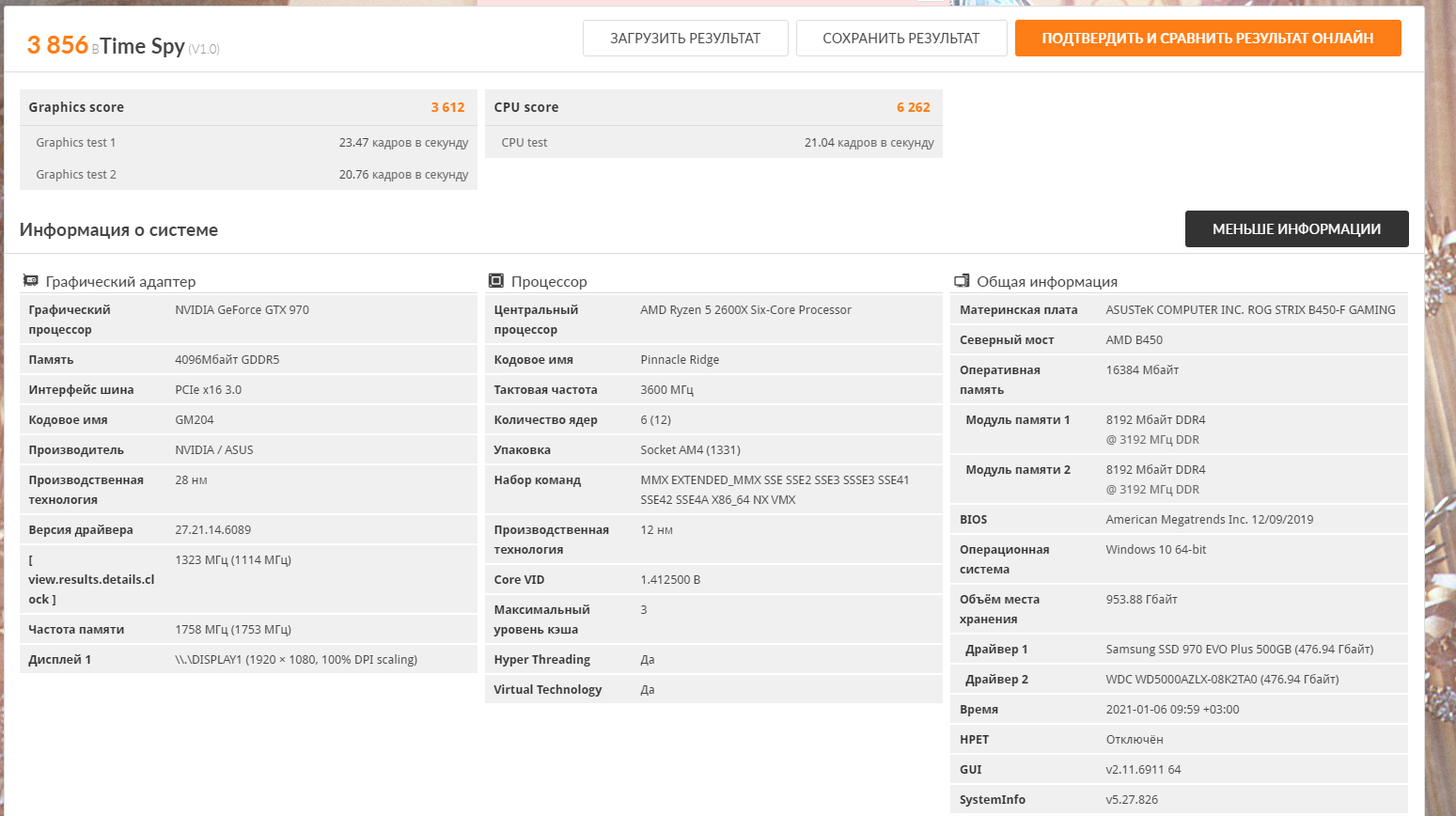Click the Материнская плата row label
This screenshot has width=1456, height=816.
coord(1019,310)
